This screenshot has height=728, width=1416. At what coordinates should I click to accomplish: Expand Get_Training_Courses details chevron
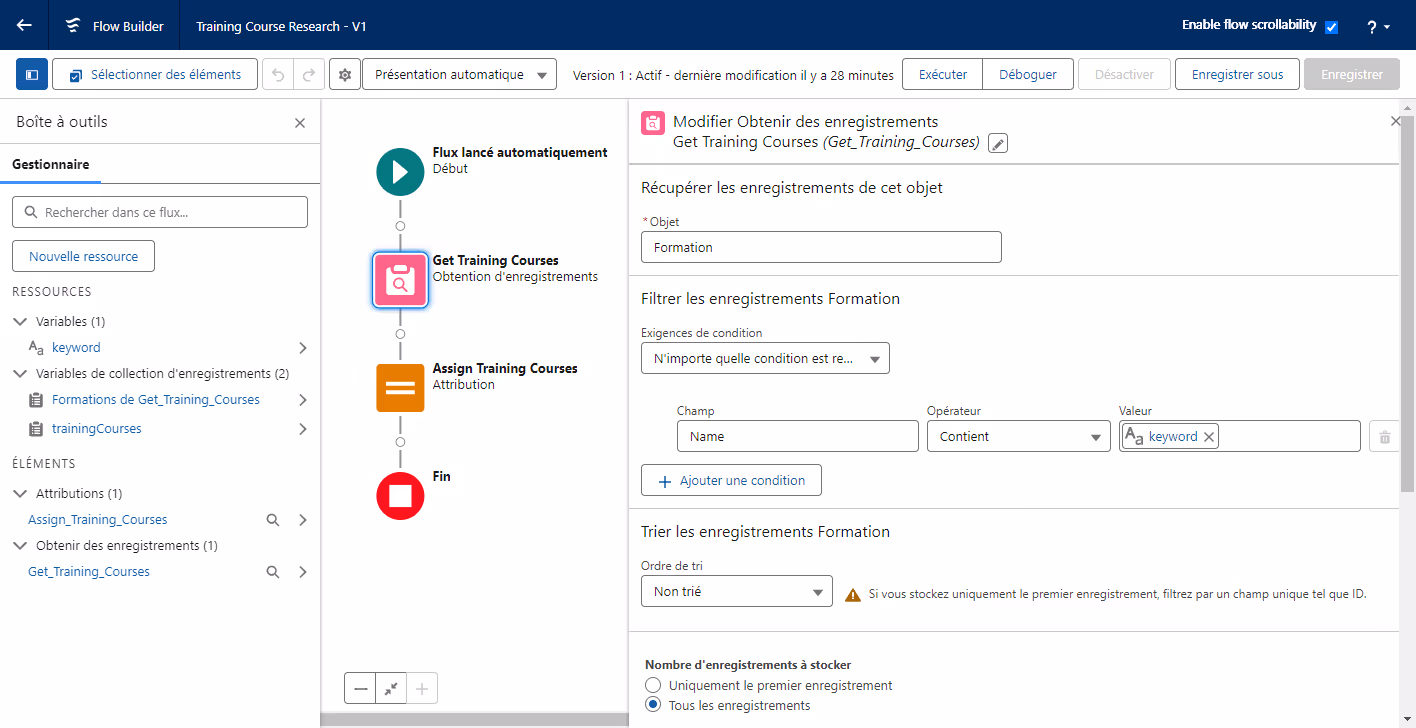(x=303, y=572)
